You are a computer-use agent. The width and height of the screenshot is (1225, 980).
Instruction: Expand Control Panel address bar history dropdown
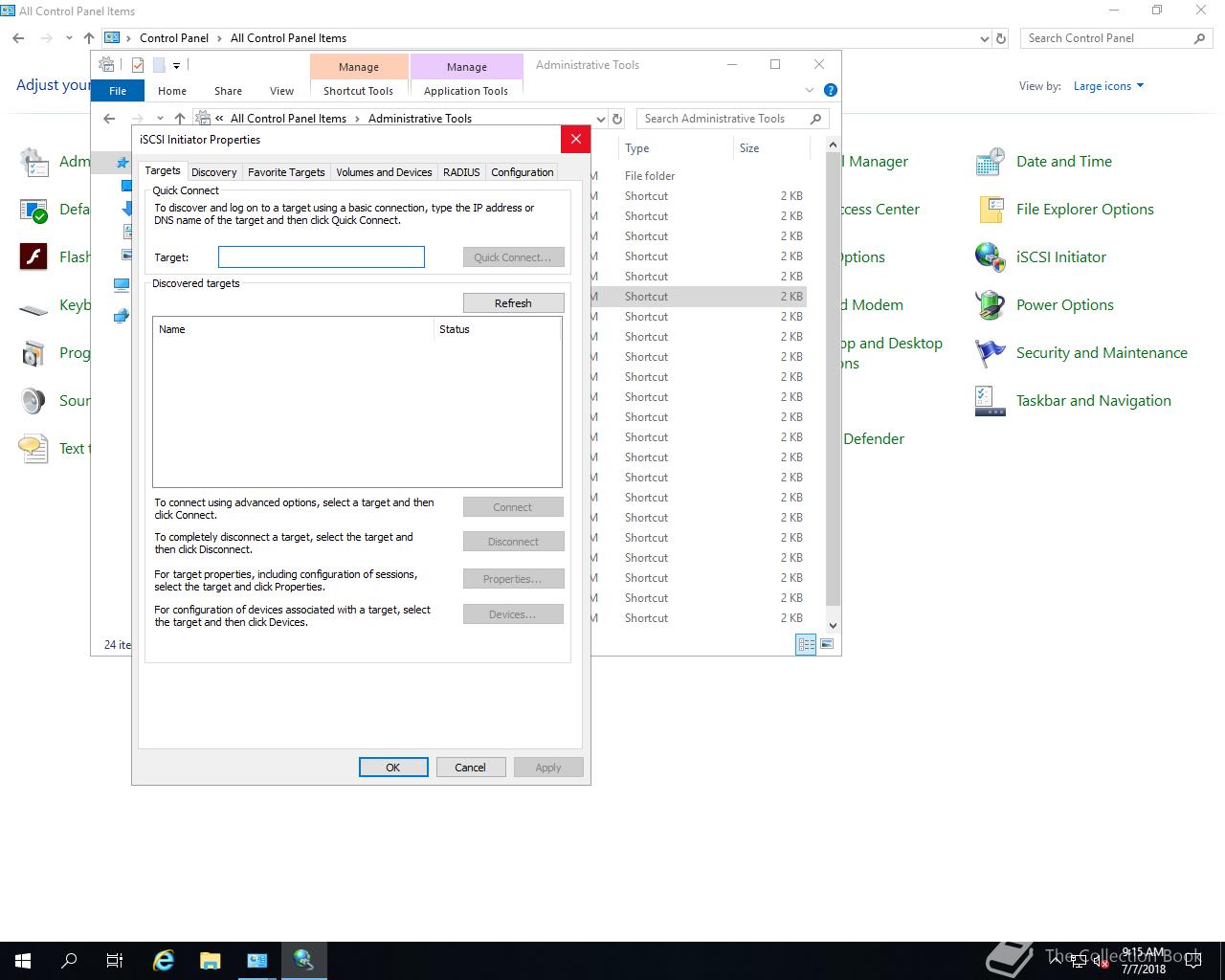985,38
